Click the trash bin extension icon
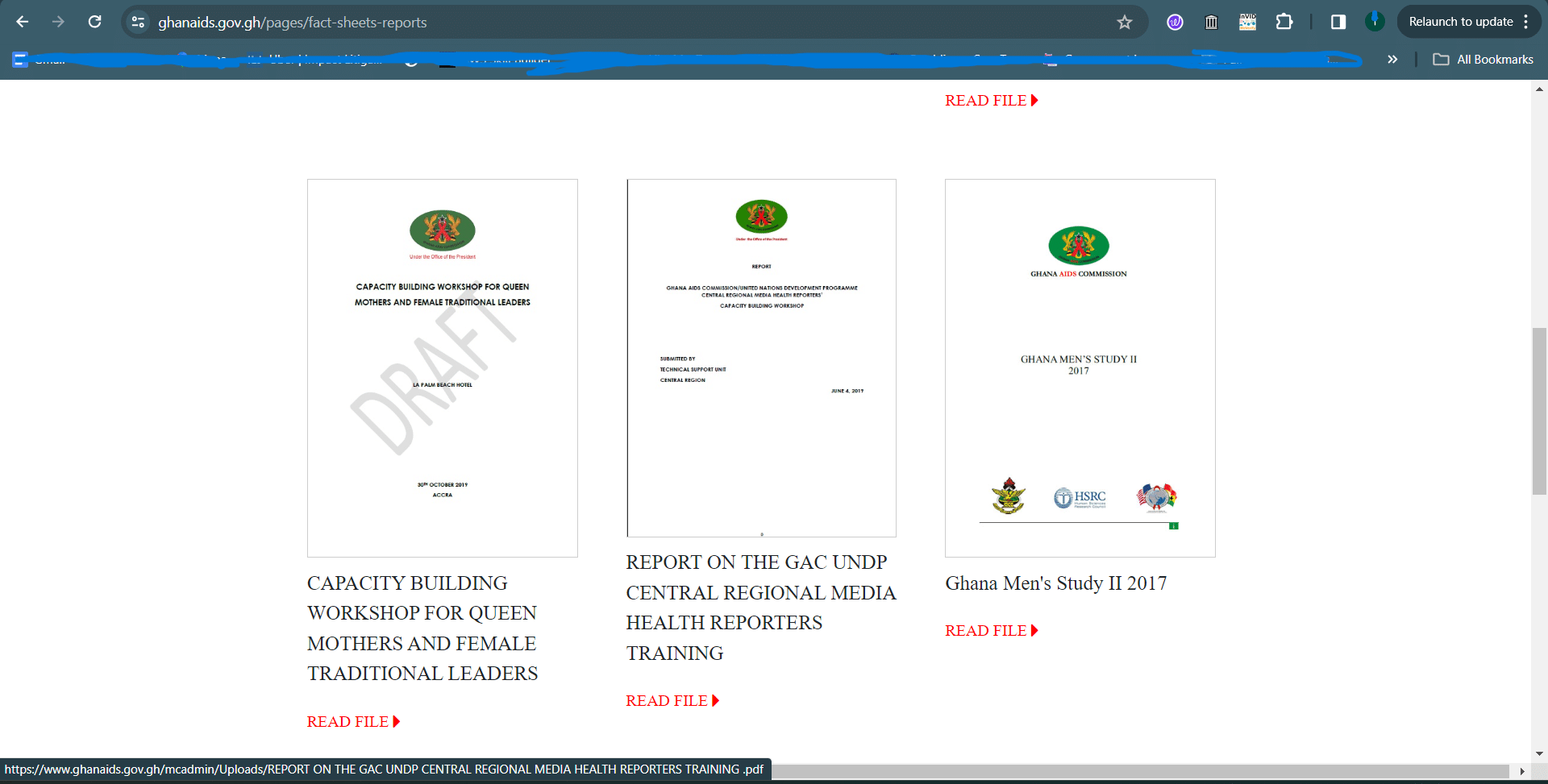The height and width of the screenshot is (784, 1548). (1211, 23)
